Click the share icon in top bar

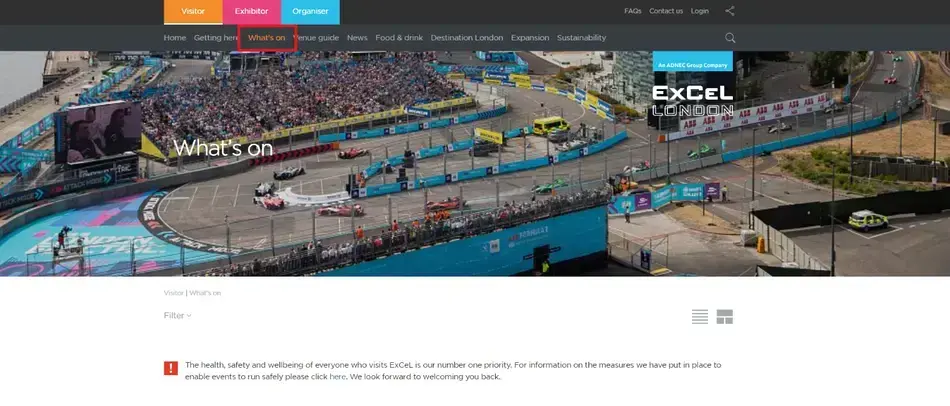click(729, 11)
